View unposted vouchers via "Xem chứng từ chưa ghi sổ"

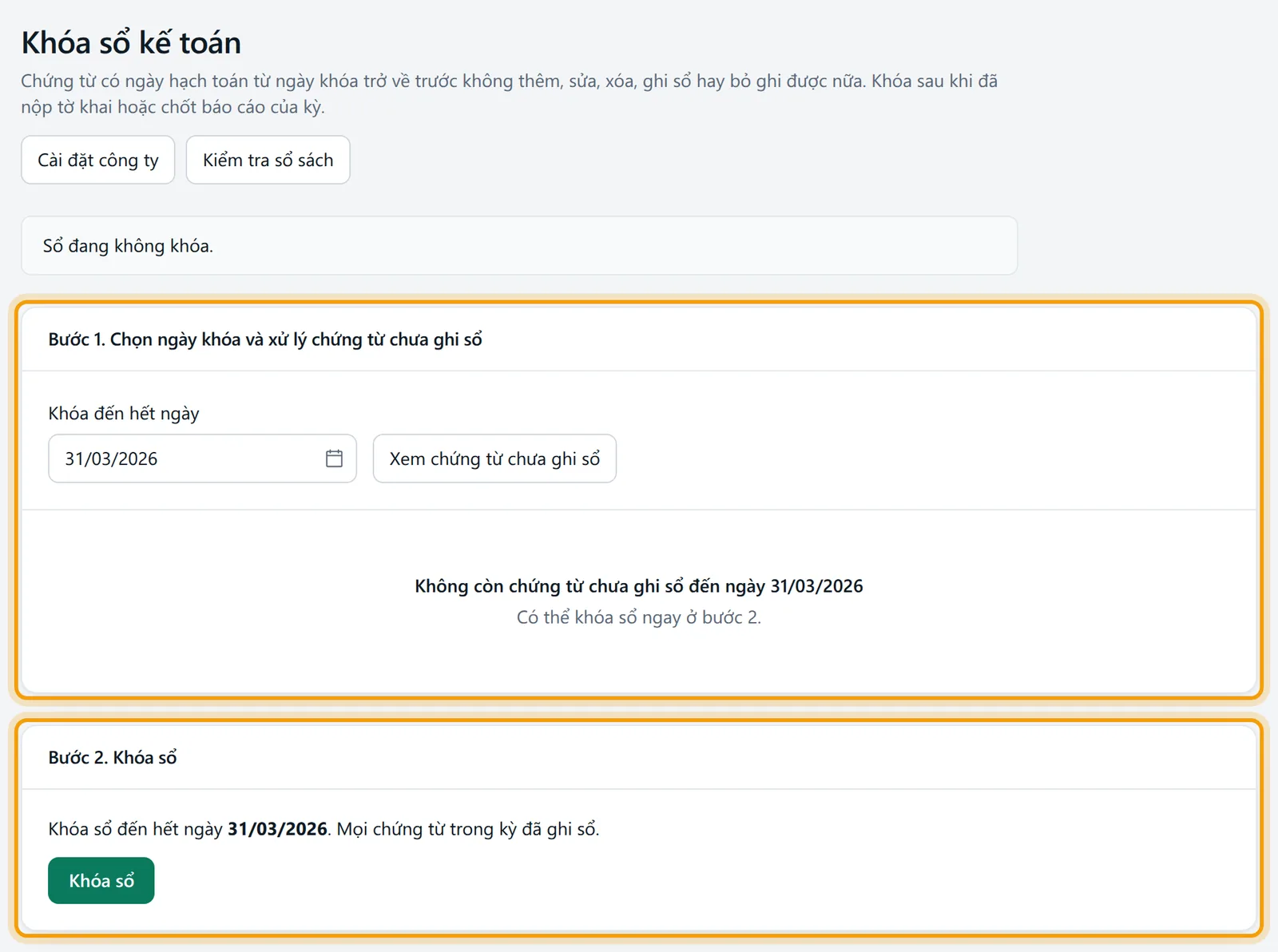[x=494, y=458]
